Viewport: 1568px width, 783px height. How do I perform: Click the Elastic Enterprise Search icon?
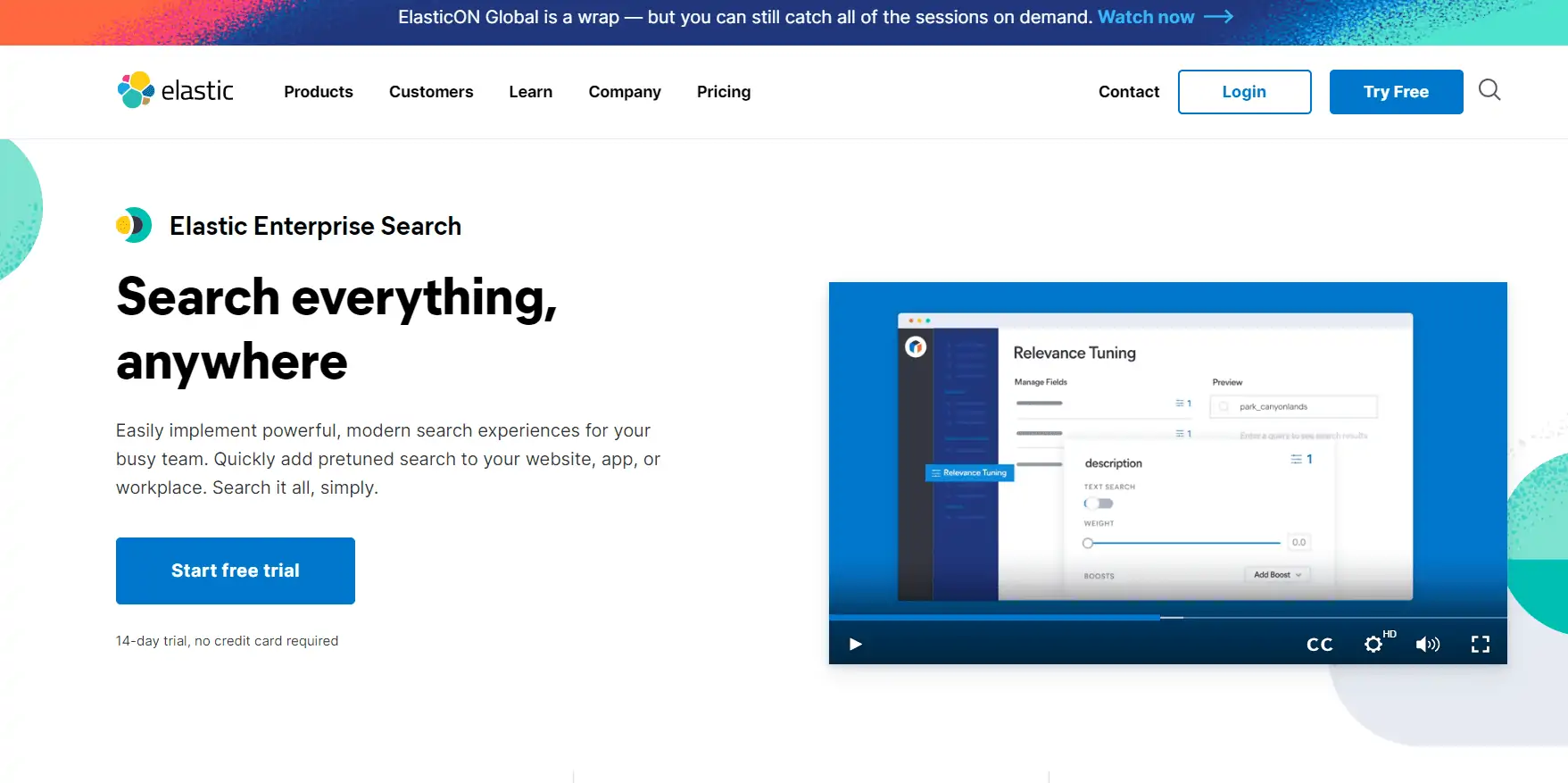134,226
